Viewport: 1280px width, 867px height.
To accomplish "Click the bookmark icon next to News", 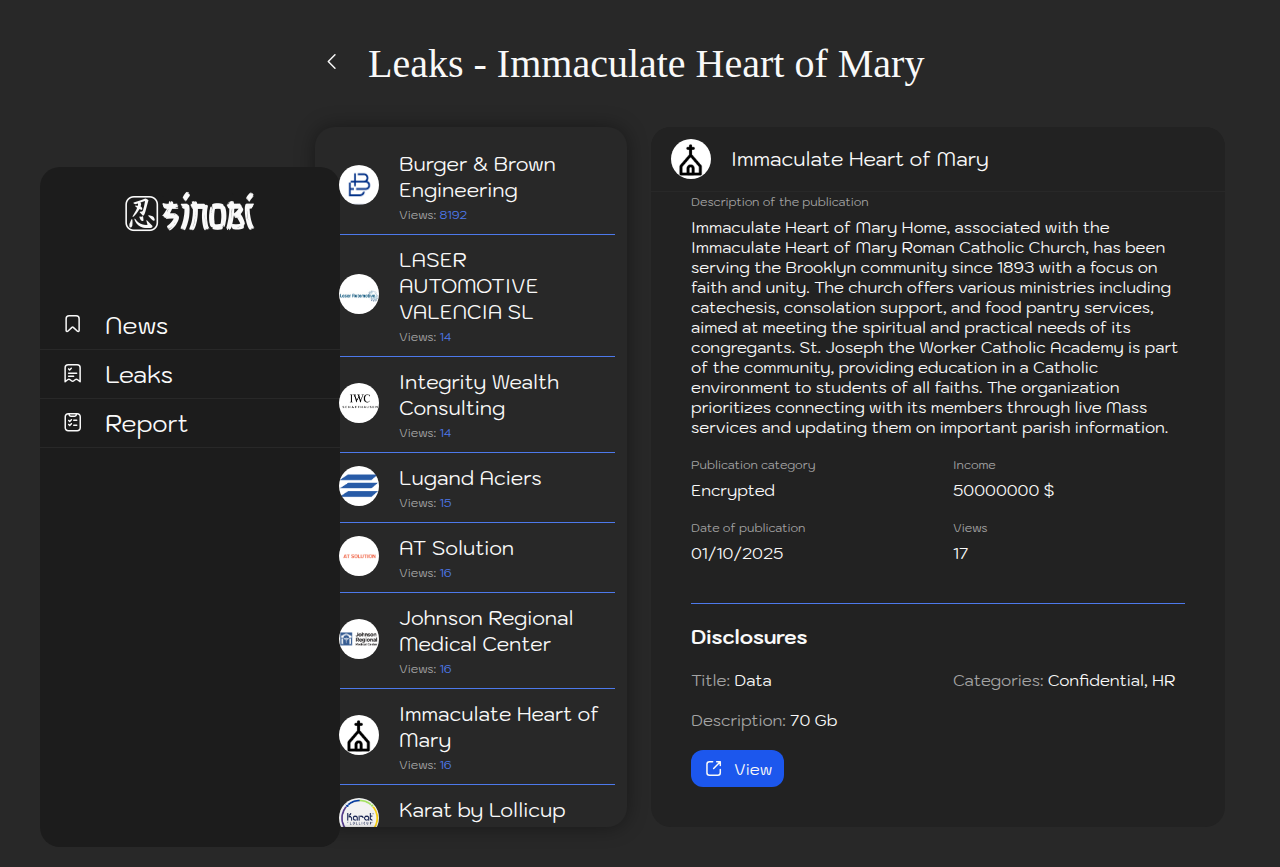I will click(x=73, y=324).
